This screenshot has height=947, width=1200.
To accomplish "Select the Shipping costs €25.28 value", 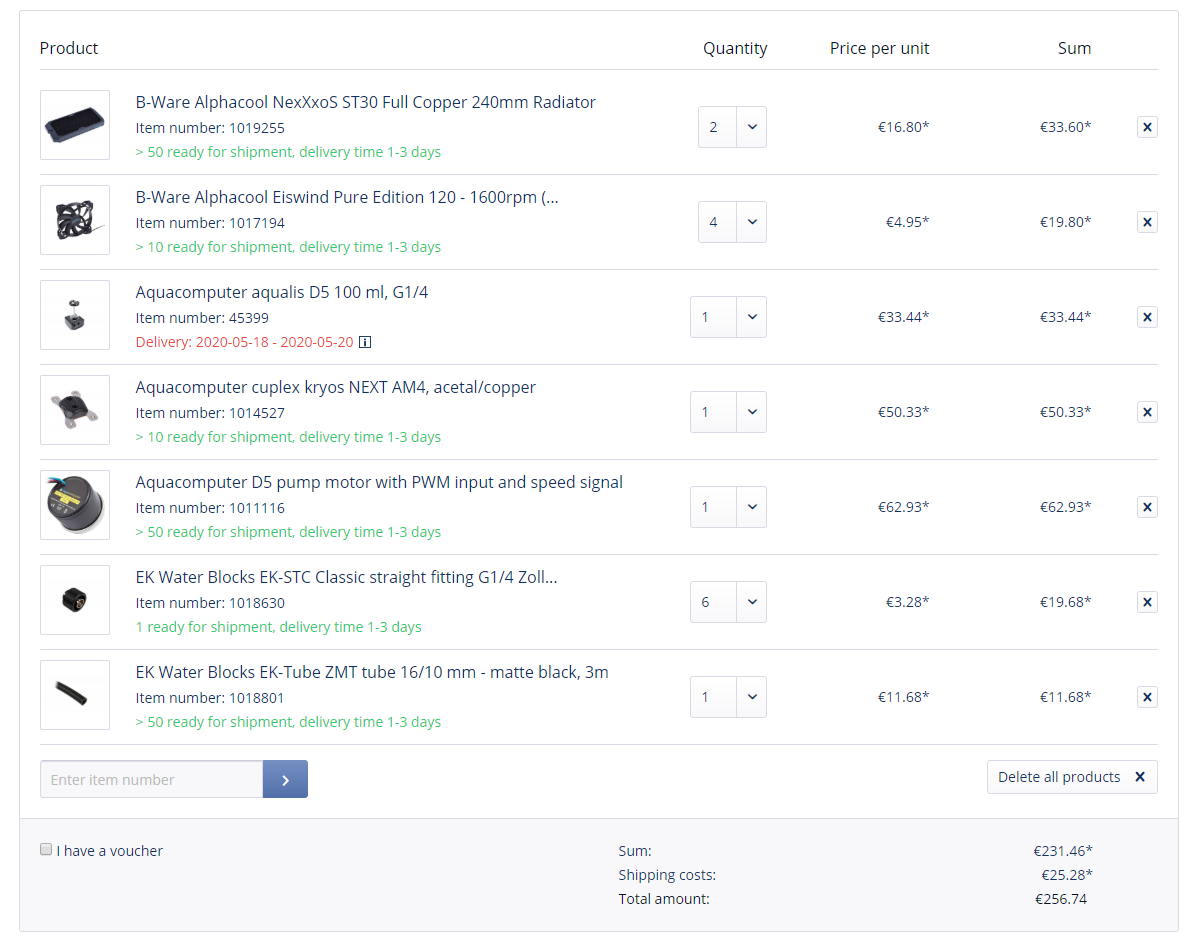I will 1067,875.
